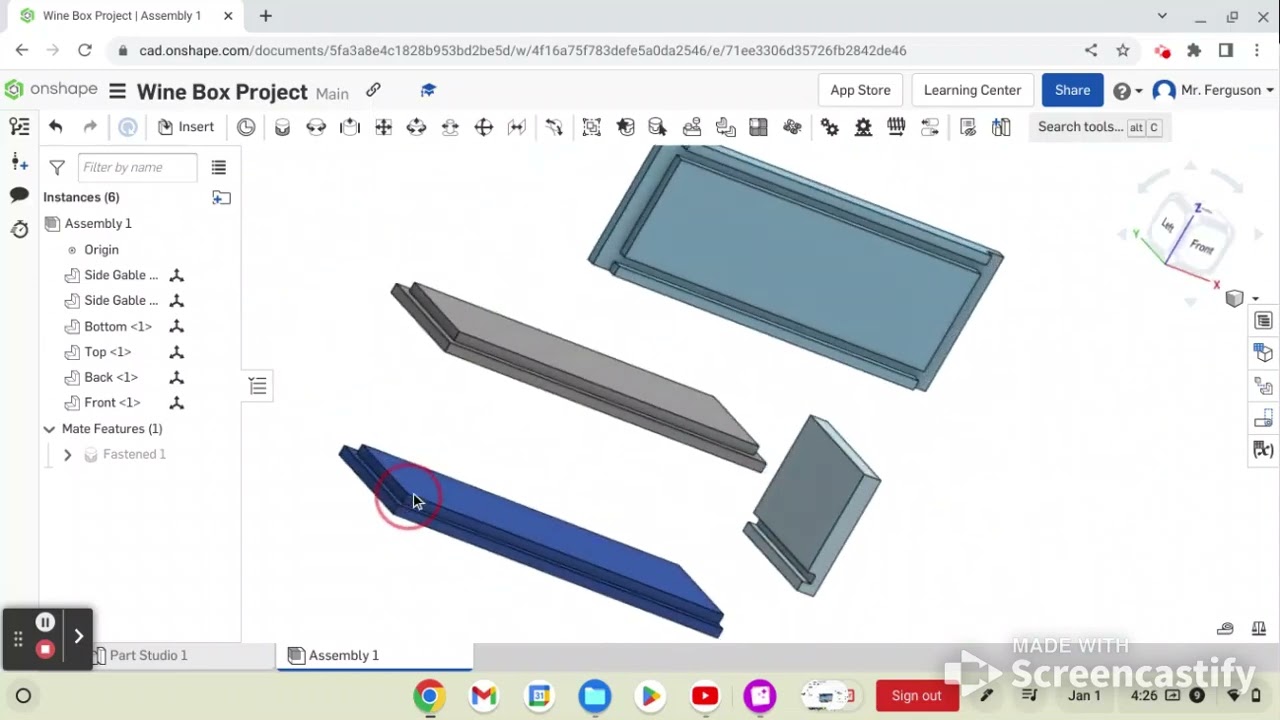The width and height of the screenshot is (1280, 720).
Task: Click the add folder icon next to Instances
Action: point(221,197)
